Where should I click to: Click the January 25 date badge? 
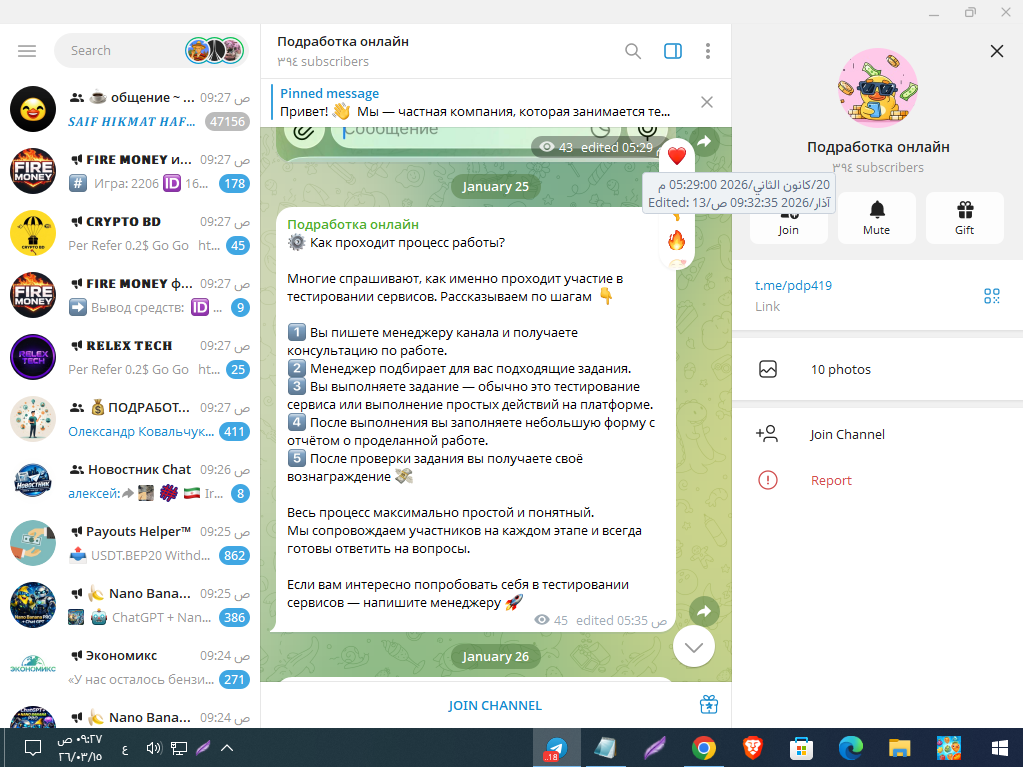coord(495,187)
